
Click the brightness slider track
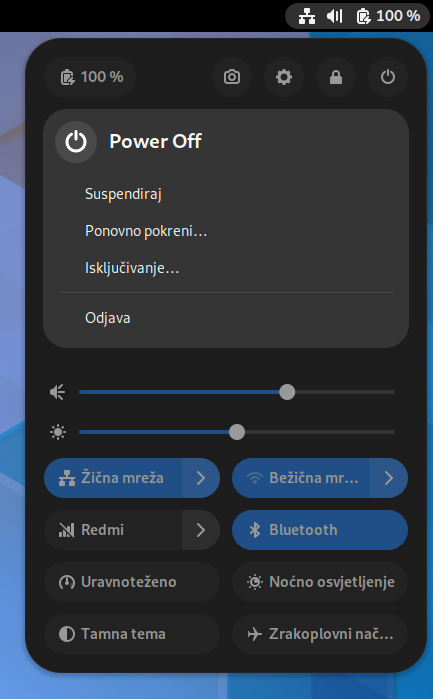(237, 432)
